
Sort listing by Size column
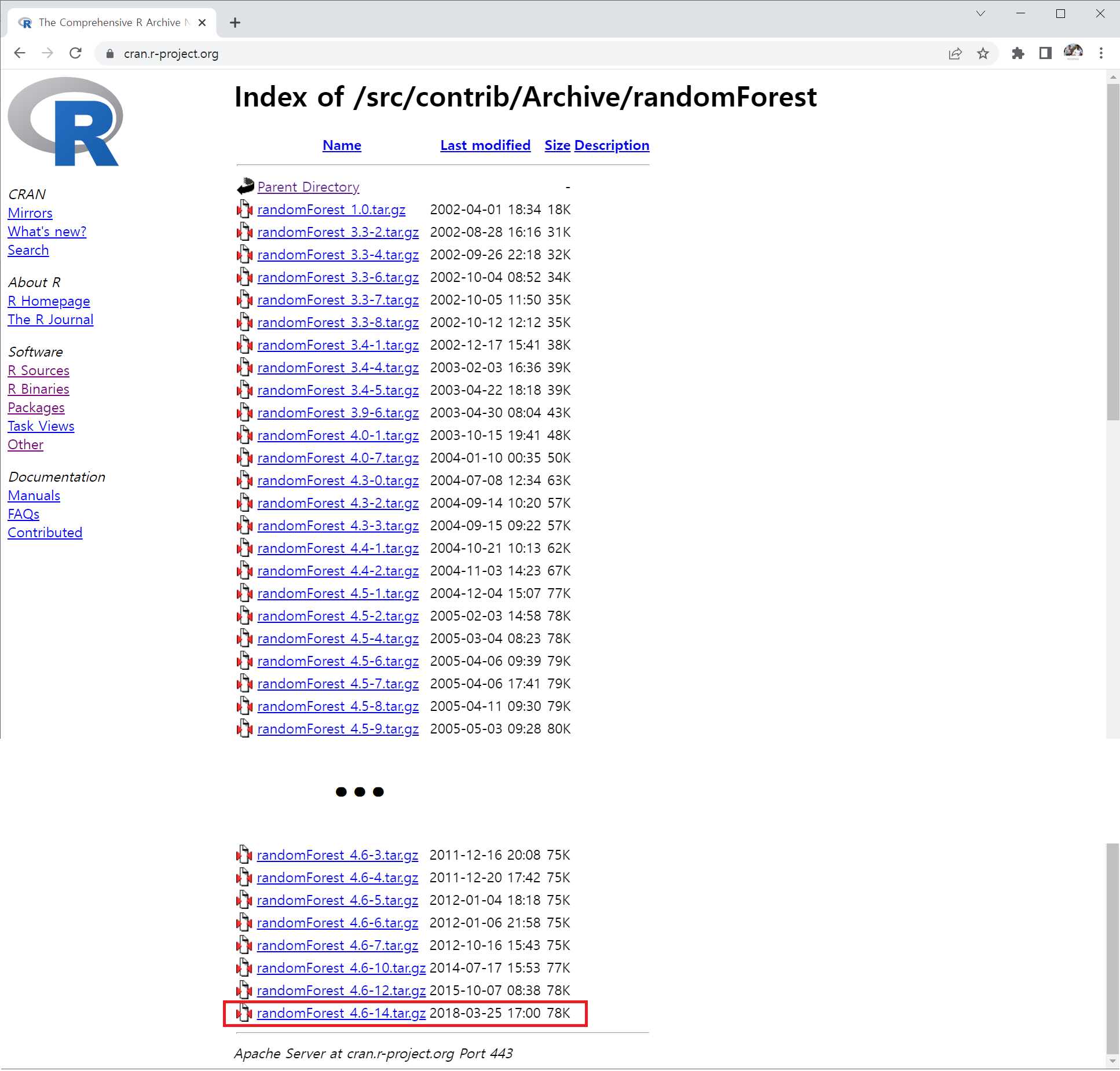coord(557,145)
